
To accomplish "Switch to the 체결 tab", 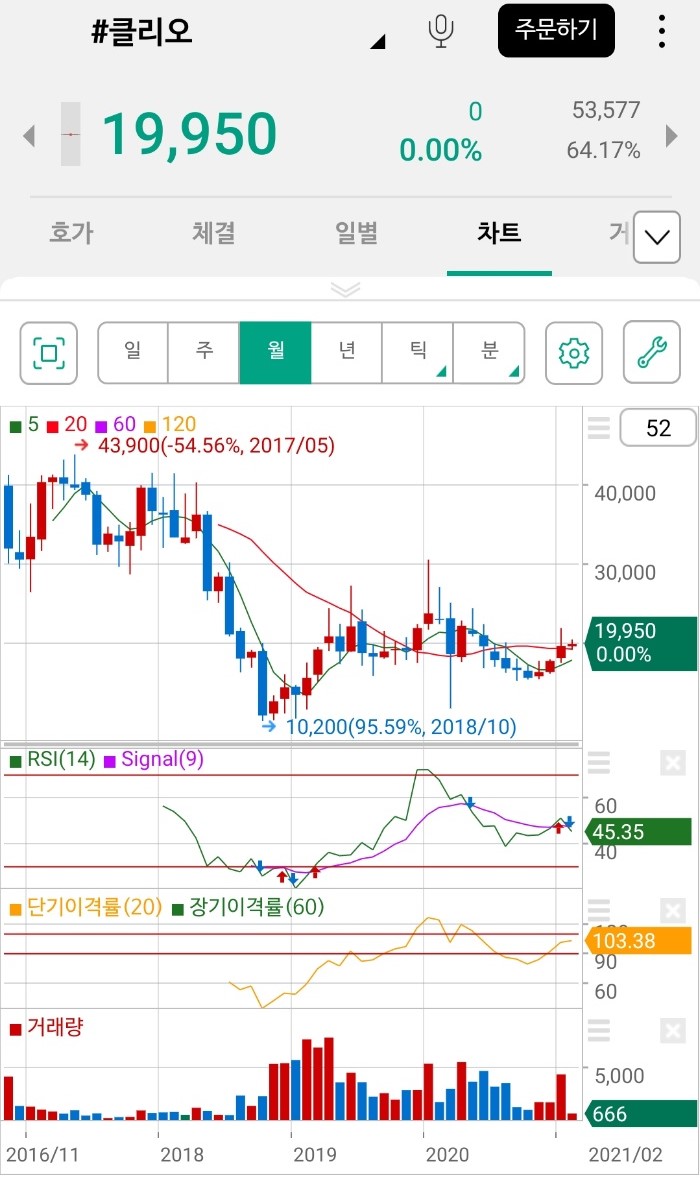I will (214, 233).
